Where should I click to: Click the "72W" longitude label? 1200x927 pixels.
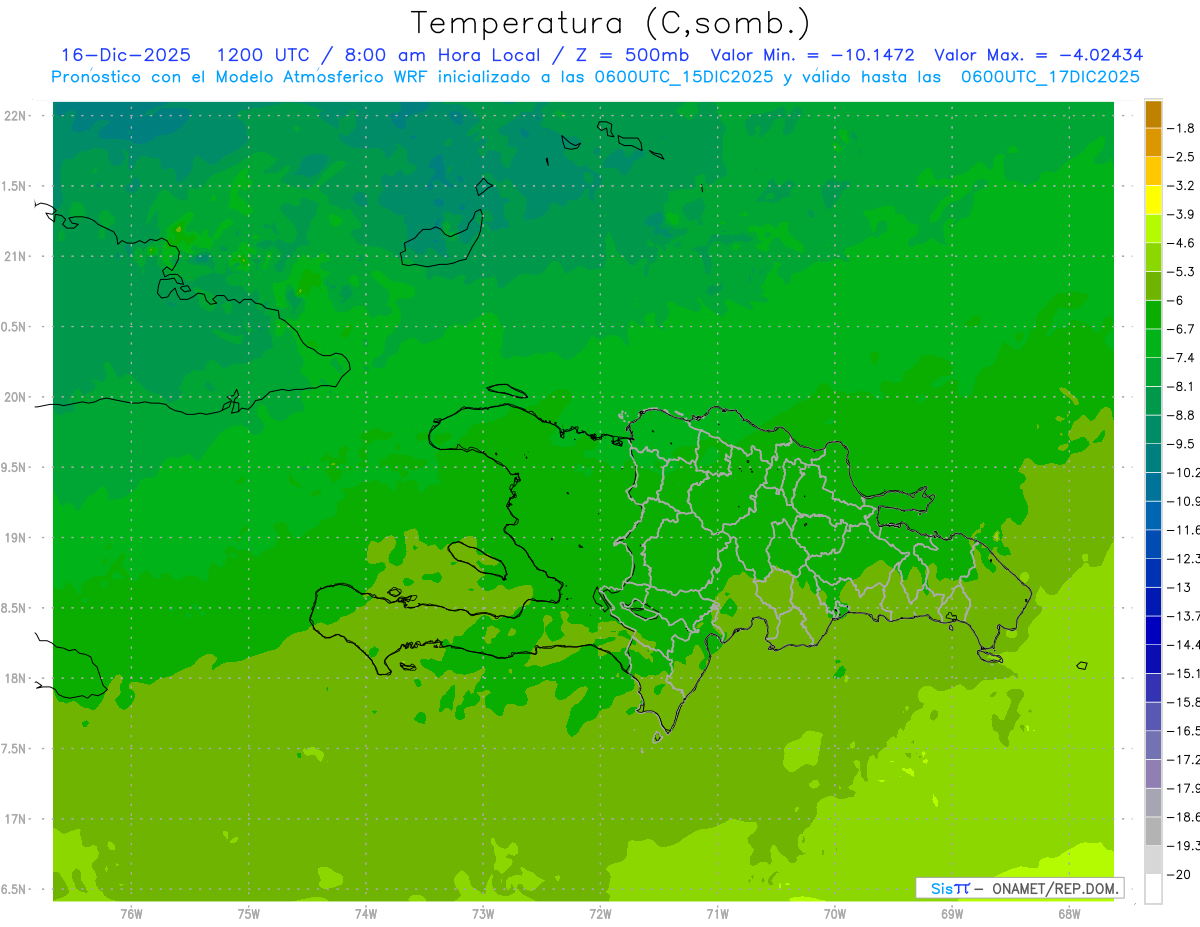pos(600,914)
